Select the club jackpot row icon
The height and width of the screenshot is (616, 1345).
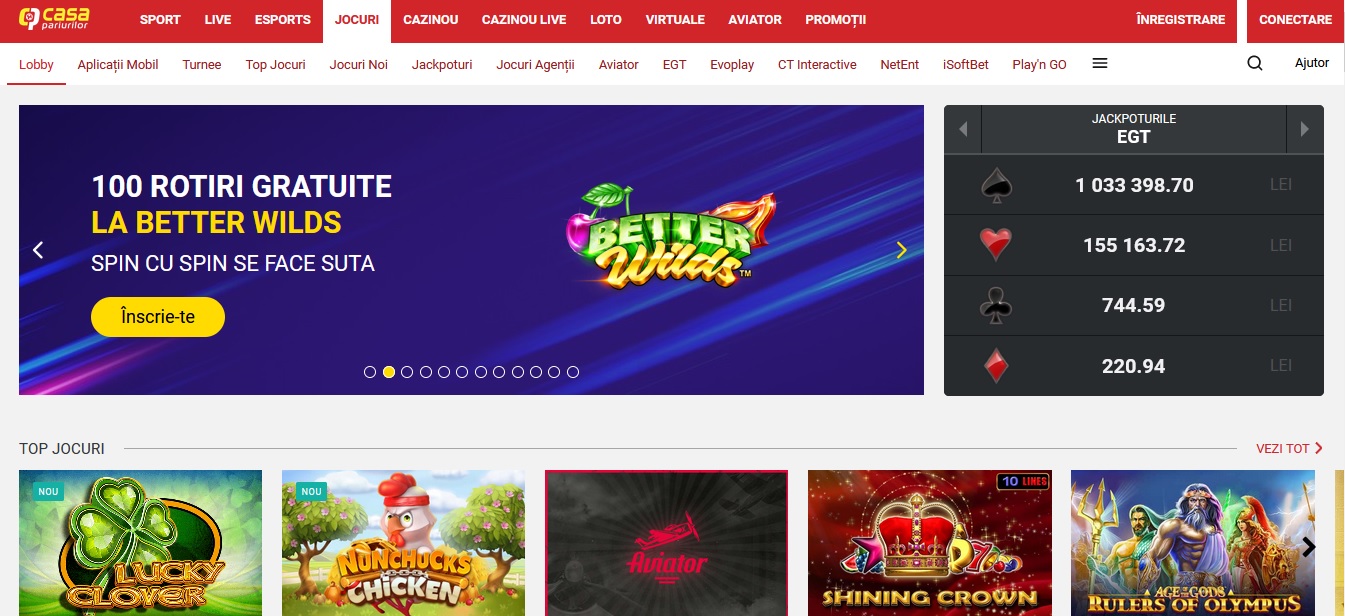tap(996, 305)
